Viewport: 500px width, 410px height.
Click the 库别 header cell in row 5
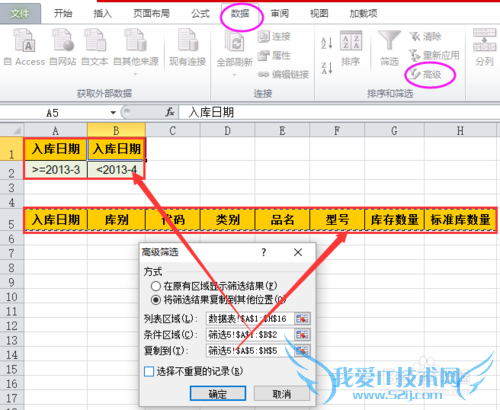click(x=116, y=220)
